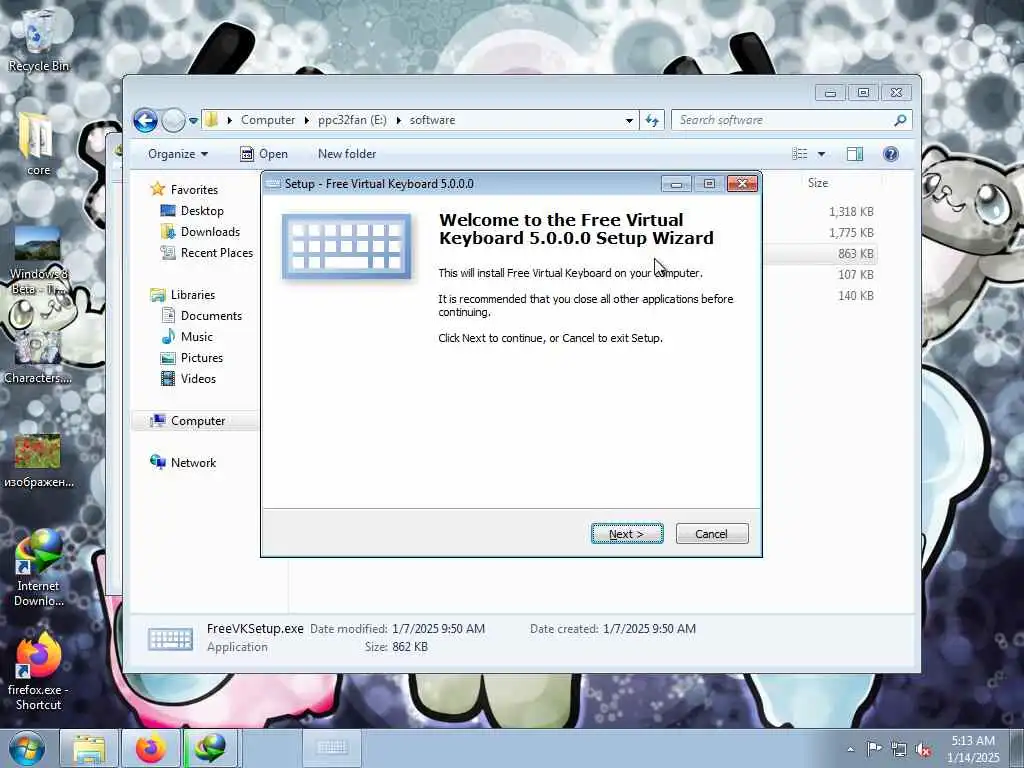Open the Windows Start menu orb
1024x768 pixels.
[26, 748]
